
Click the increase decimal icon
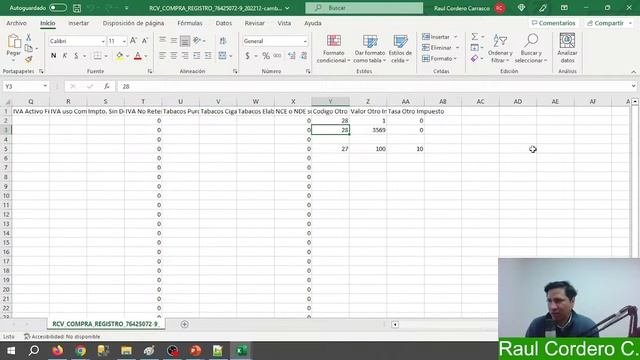(291, 56)
